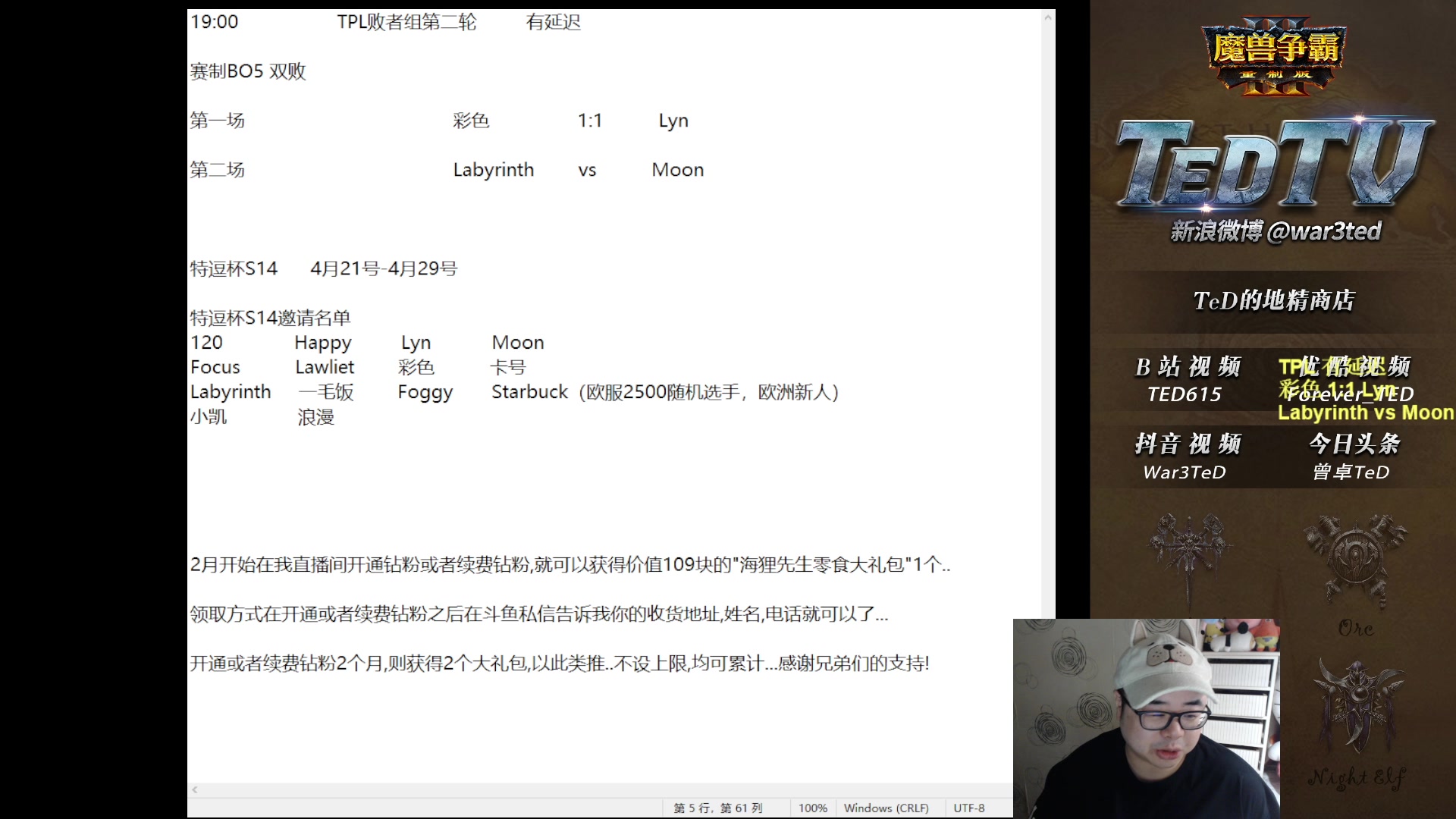Click the Windows (CRLF) line-ending indicator
This screenshot has height=819, width=1456.
pos(887,808)
